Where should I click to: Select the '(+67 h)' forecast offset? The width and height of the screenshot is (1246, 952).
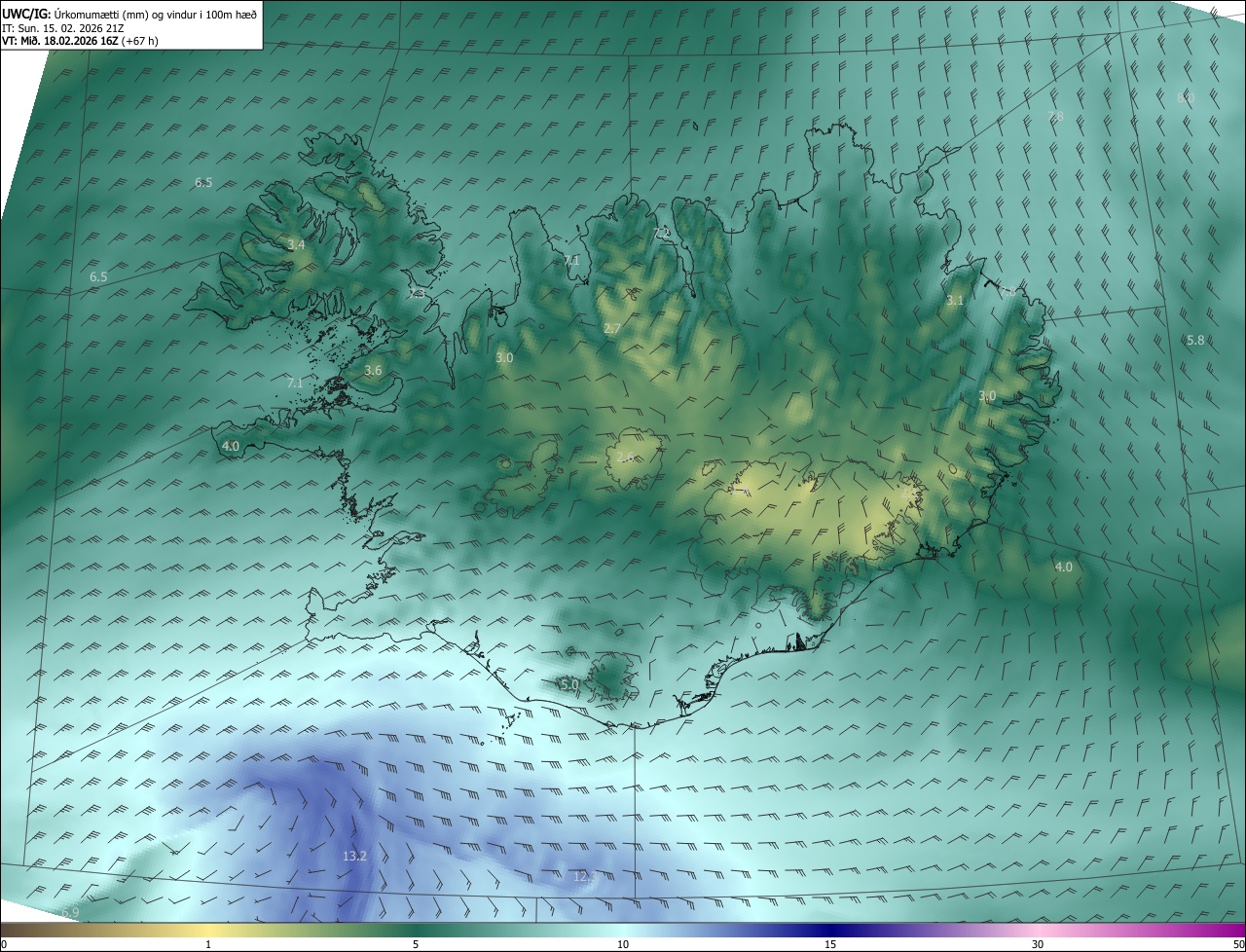tap(140, 41)
